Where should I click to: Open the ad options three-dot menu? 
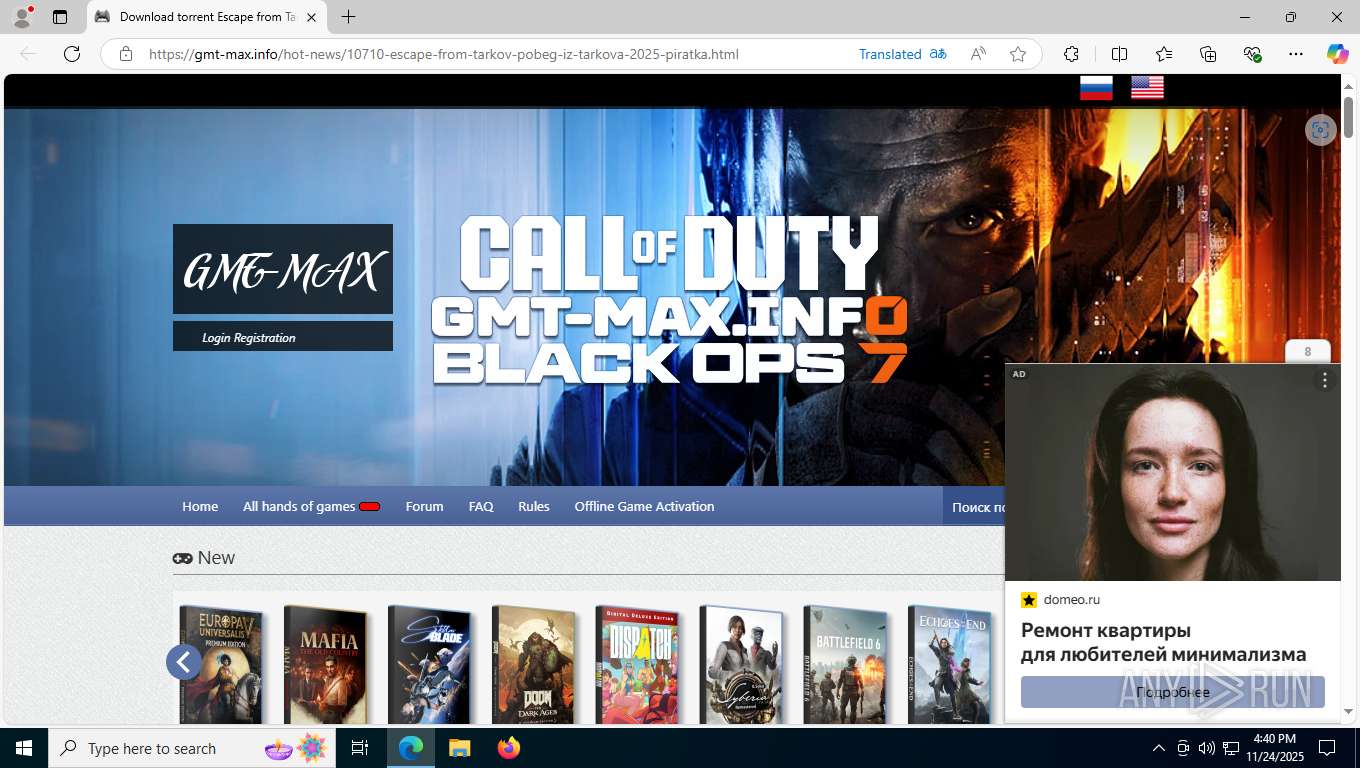1325,380
